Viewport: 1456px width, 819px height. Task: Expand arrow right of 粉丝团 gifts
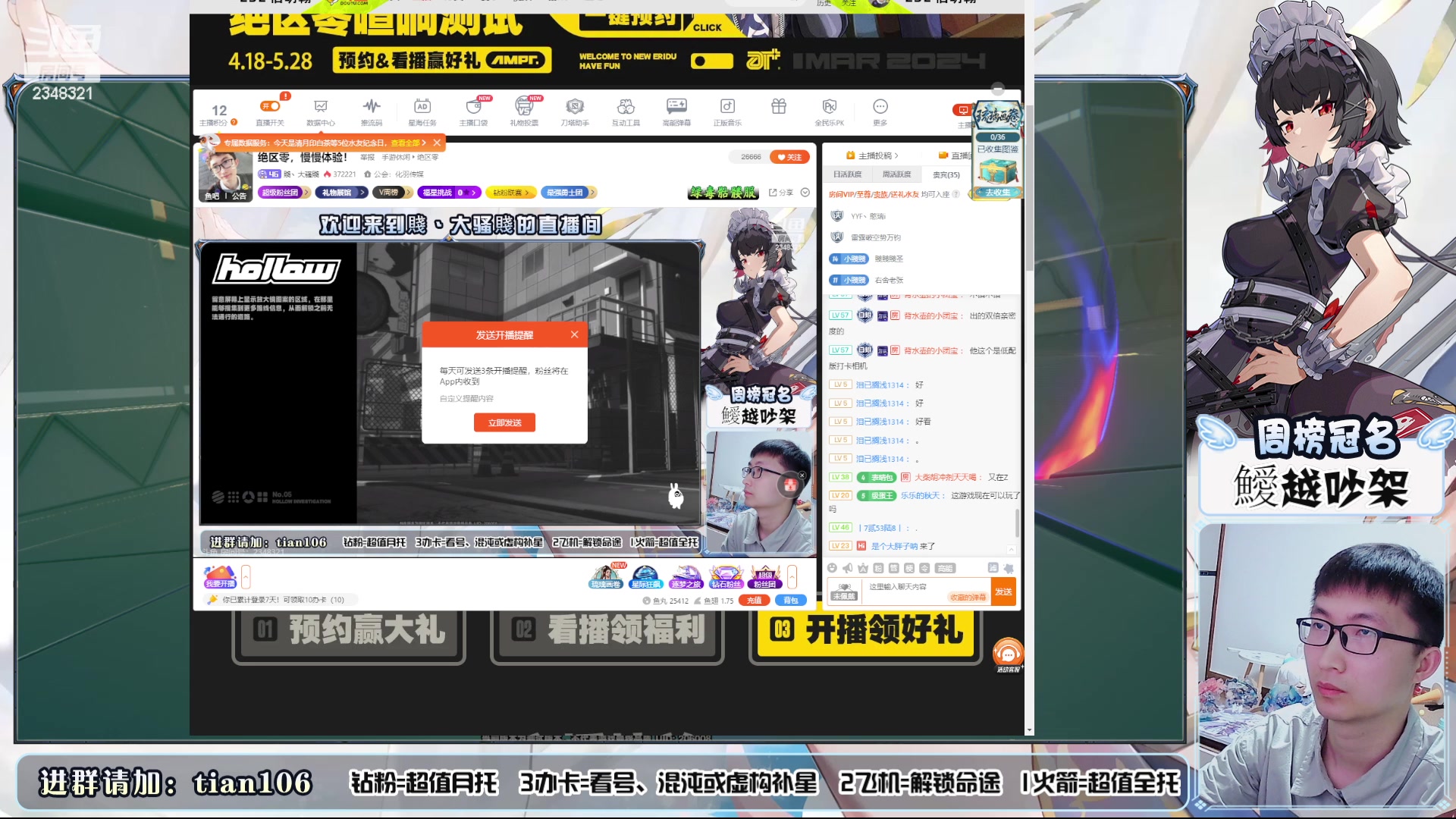click(792, 577)
